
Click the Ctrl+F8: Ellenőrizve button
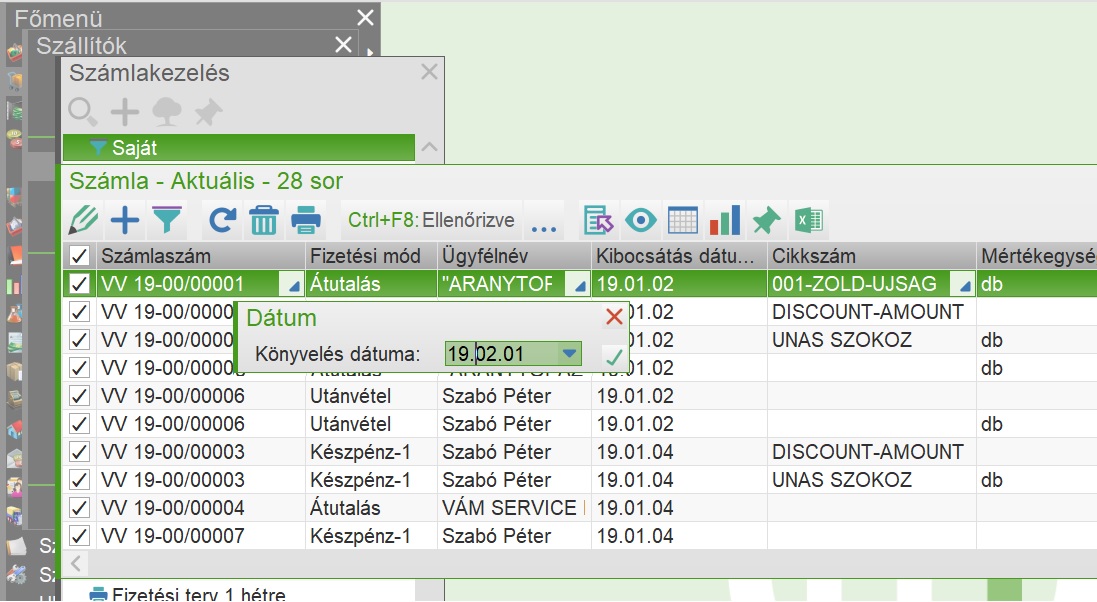coord(431,220)
